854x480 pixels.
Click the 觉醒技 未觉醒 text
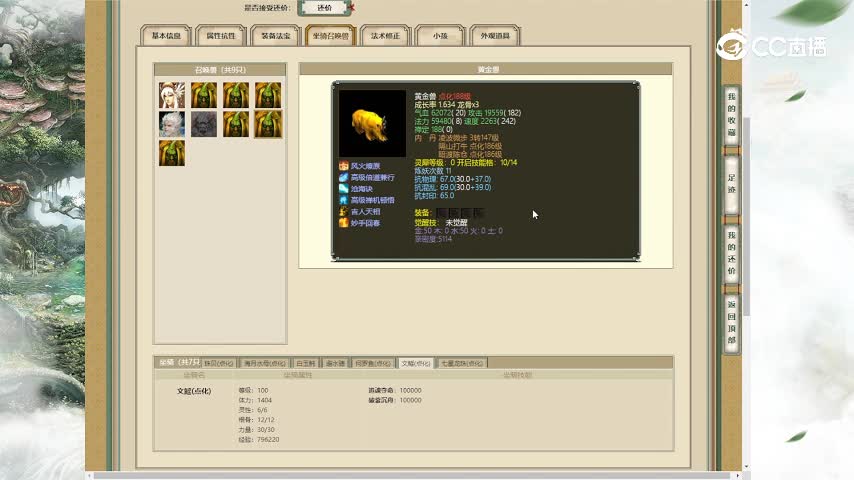coord(441,223)
